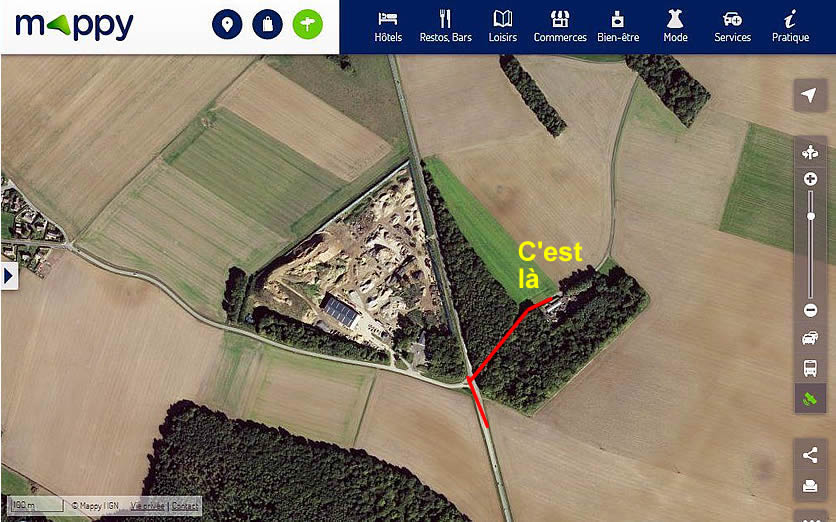Print the map using printer icon

810,486
